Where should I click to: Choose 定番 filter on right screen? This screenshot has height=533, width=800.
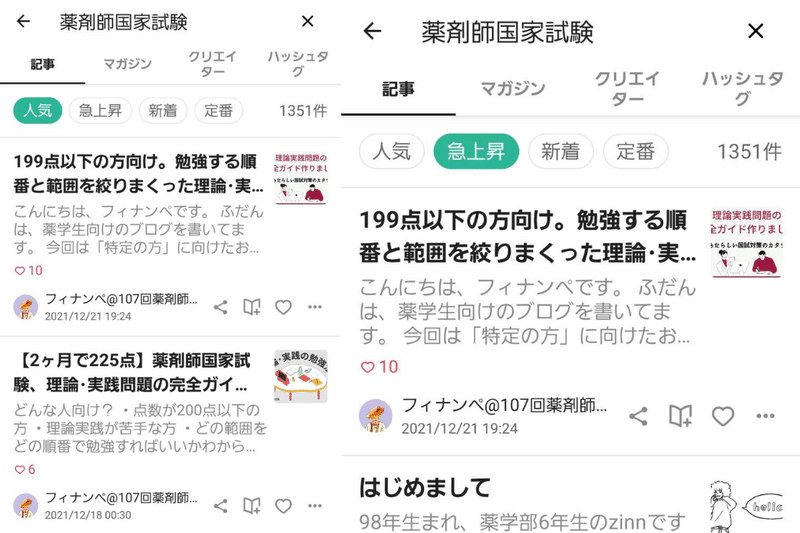click(636, 151)
